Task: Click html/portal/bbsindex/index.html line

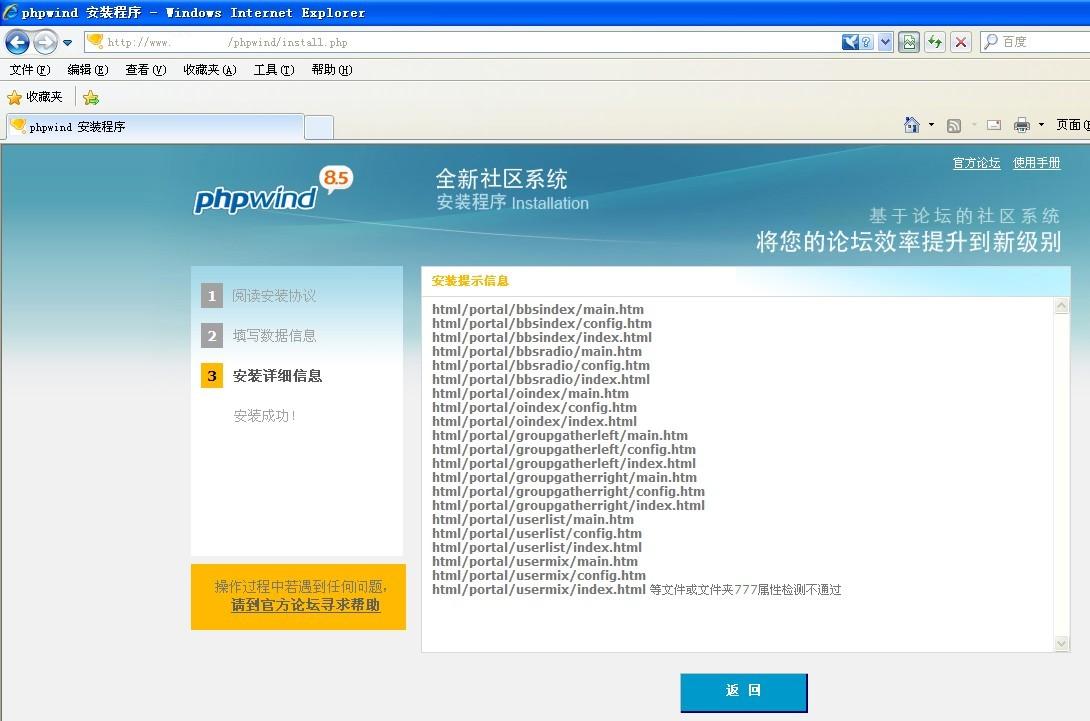Action: 542,337
